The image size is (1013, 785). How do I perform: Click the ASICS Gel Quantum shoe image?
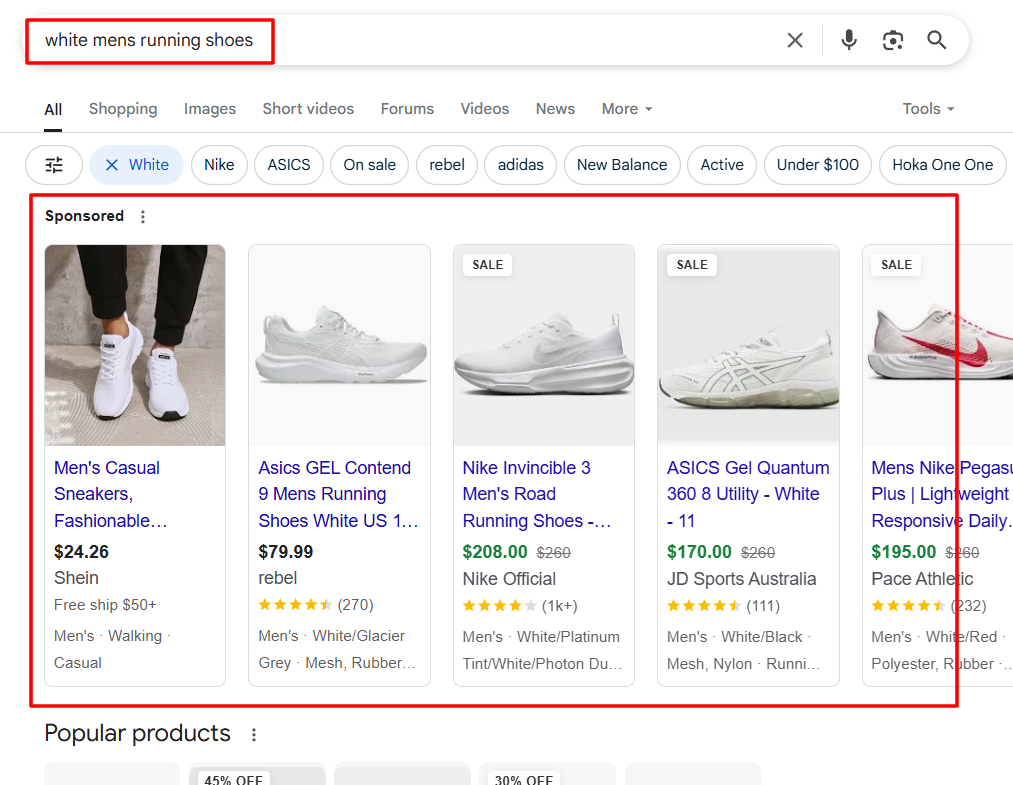pyautogui.click(x=748, y=345)
